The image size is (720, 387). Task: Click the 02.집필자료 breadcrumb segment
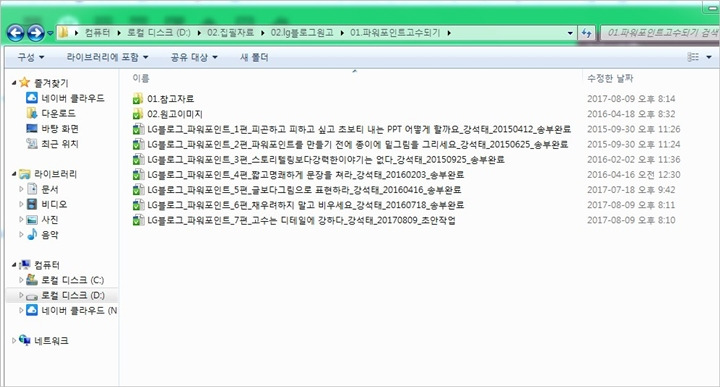tap(230, 33)
